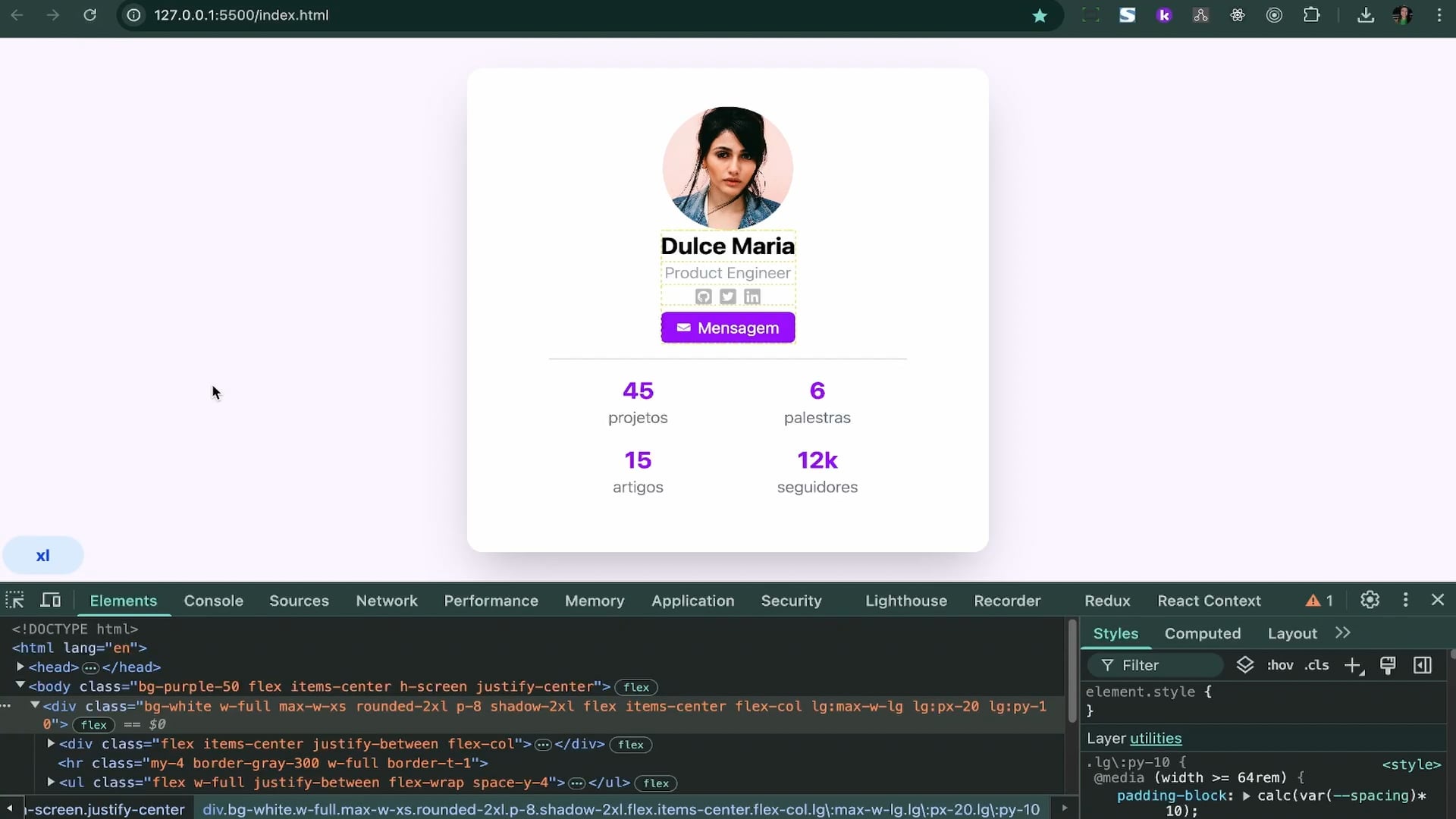Viewport: 1456px width, 819px height.
Task: Toggle the .cls classes panel
Action: [1316, 665]
